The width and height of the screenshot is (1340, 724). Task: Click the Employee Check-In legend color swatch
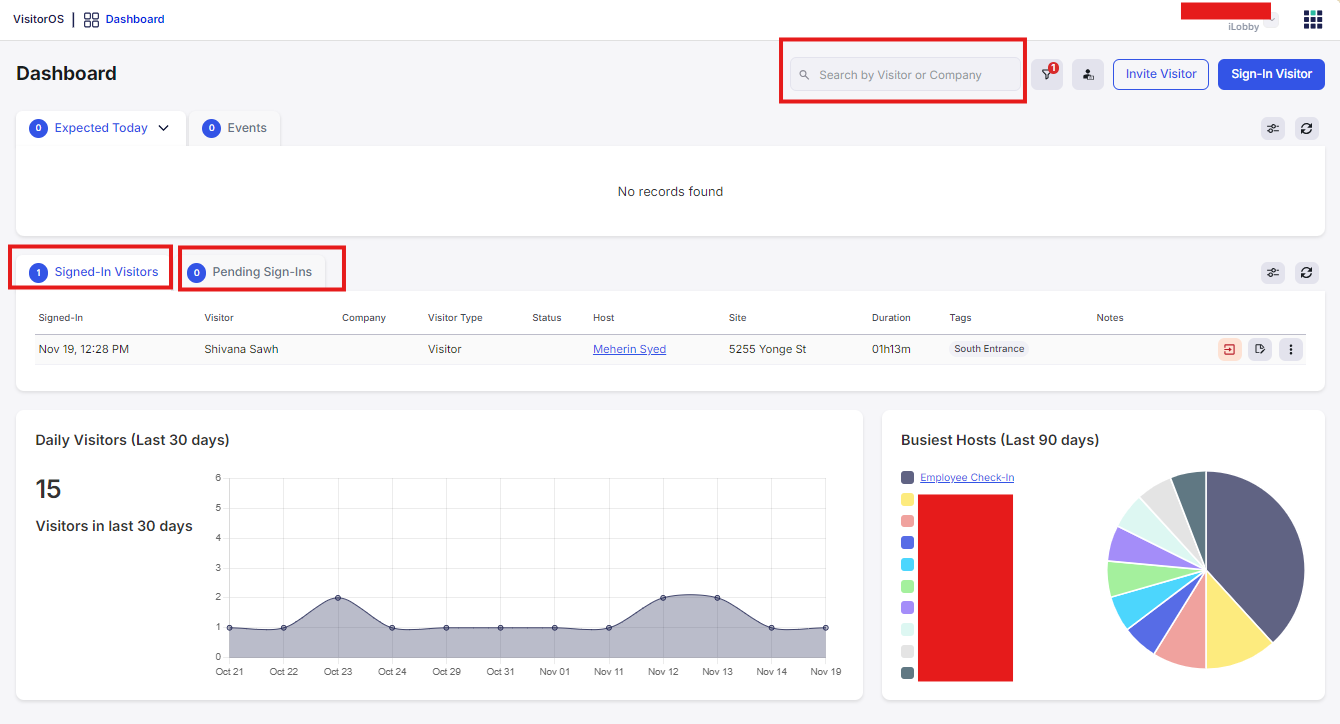click(907, 478)
